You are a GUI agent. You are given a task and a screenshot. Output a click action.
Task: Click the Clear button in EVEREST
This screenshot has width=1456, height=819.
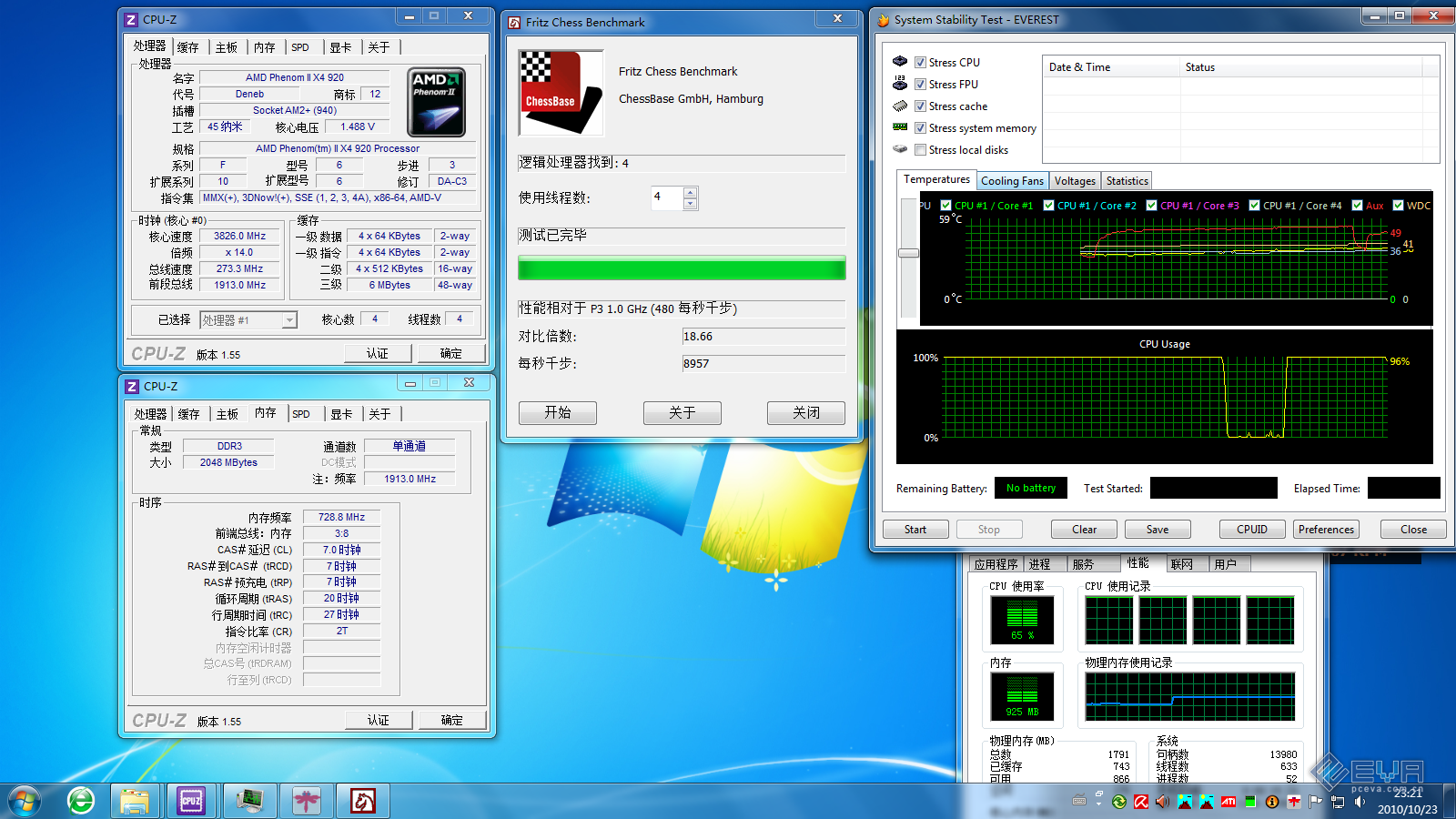pyautogui.click(x=1084, y=530)
